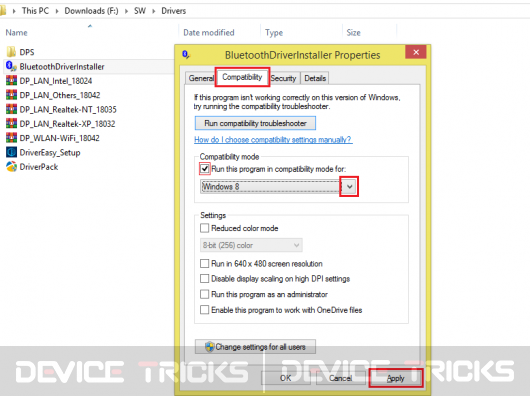The height and width of the screenshot is (396, 530).
Task: Click Change settings for all users button
Action: point(255,347)
